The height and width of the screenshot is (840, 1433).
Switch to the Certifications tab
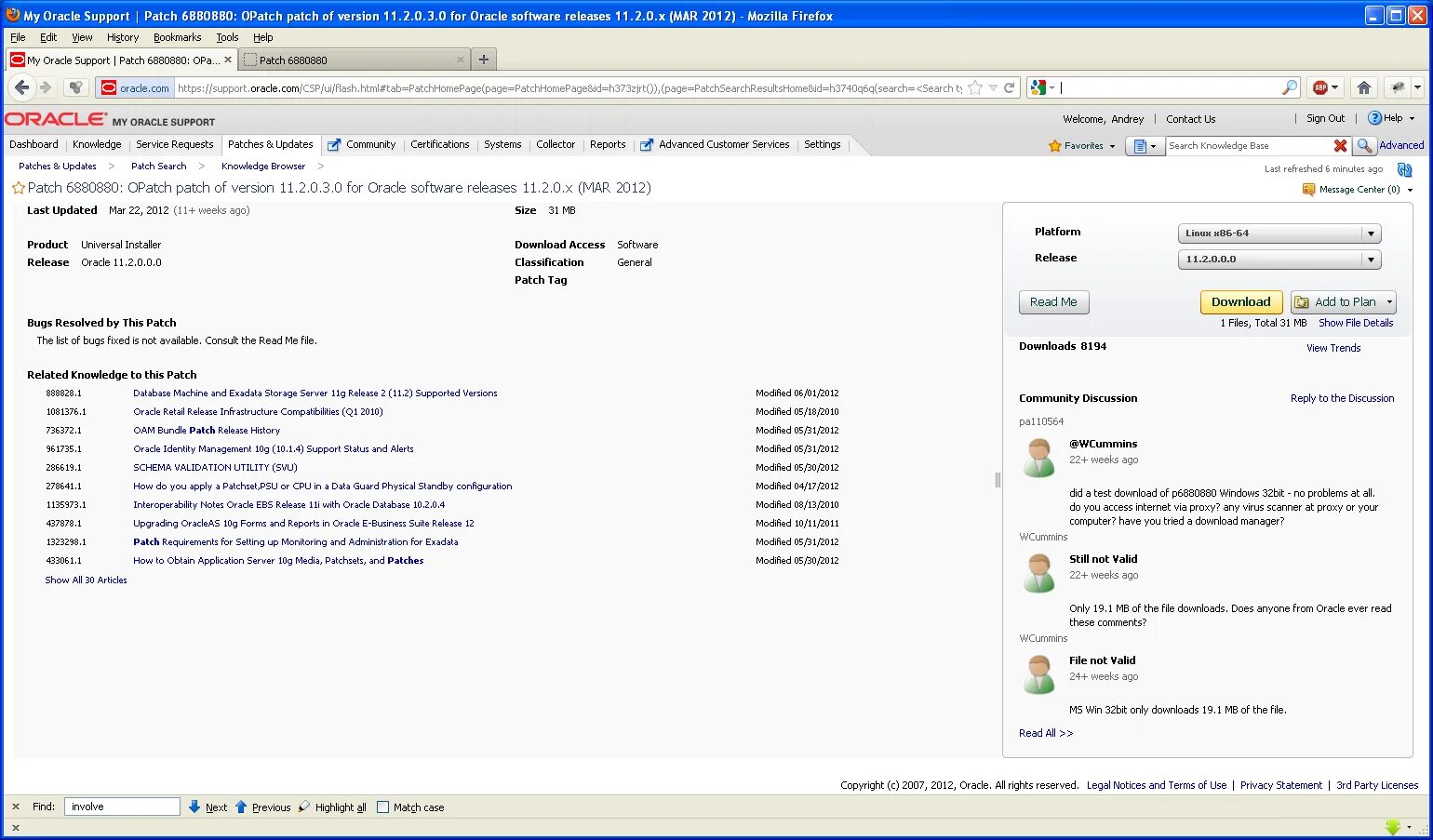click(x=439, y=144)
